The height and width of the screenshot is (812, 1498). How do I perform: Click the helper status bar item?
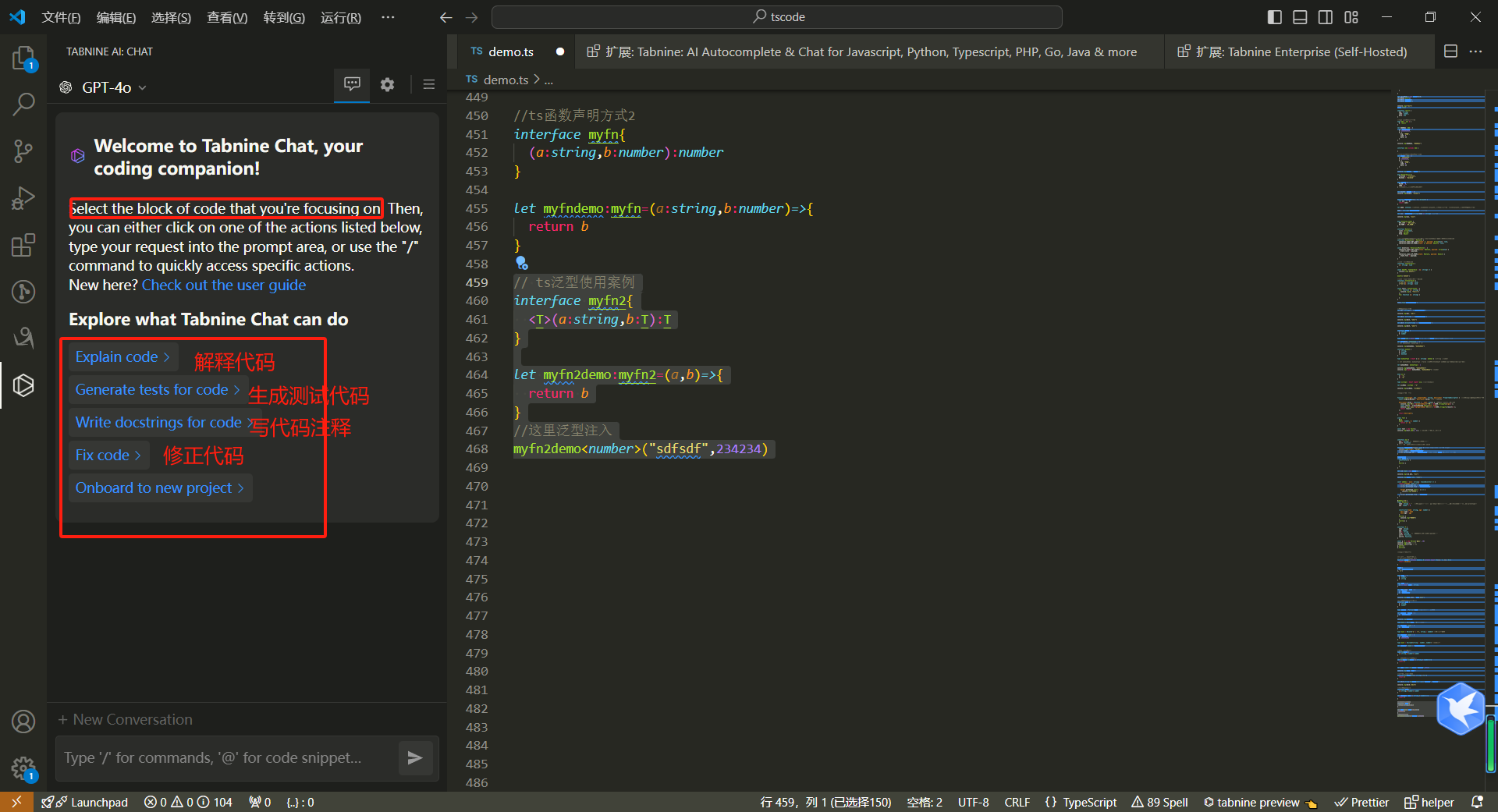click(x=1429, y=802)
